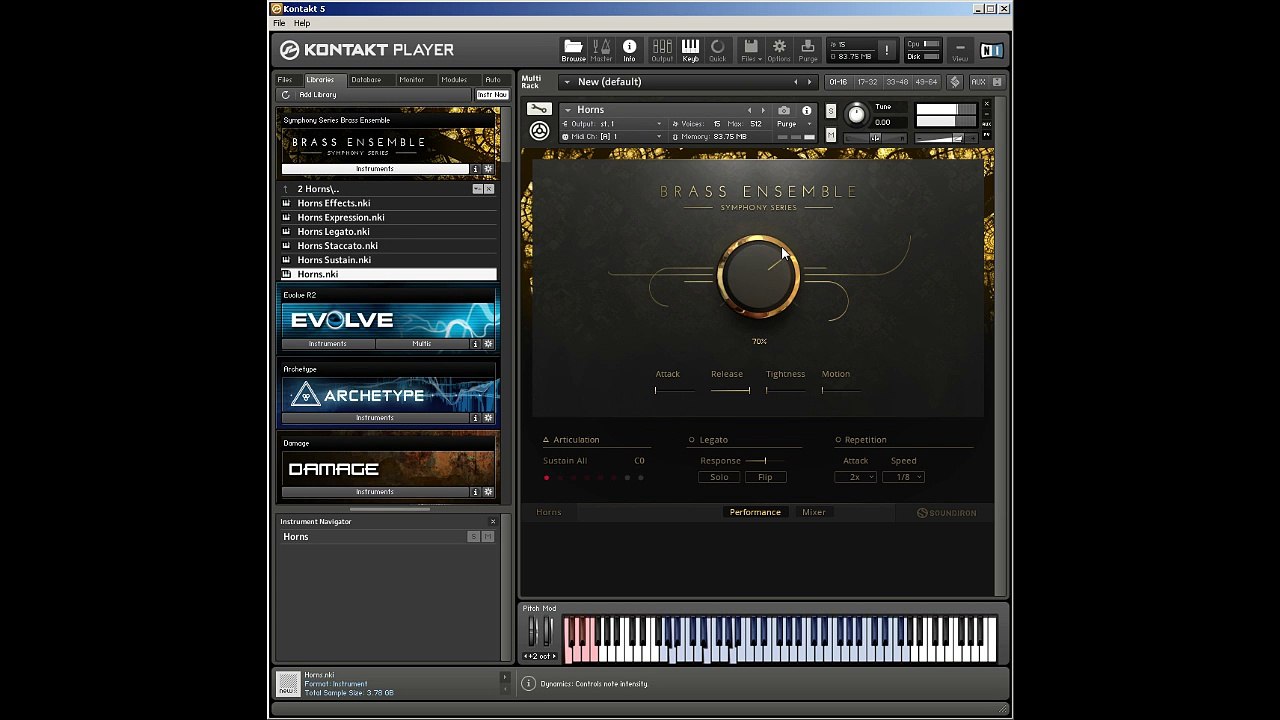Click the Tune knob

pos(856,114)
